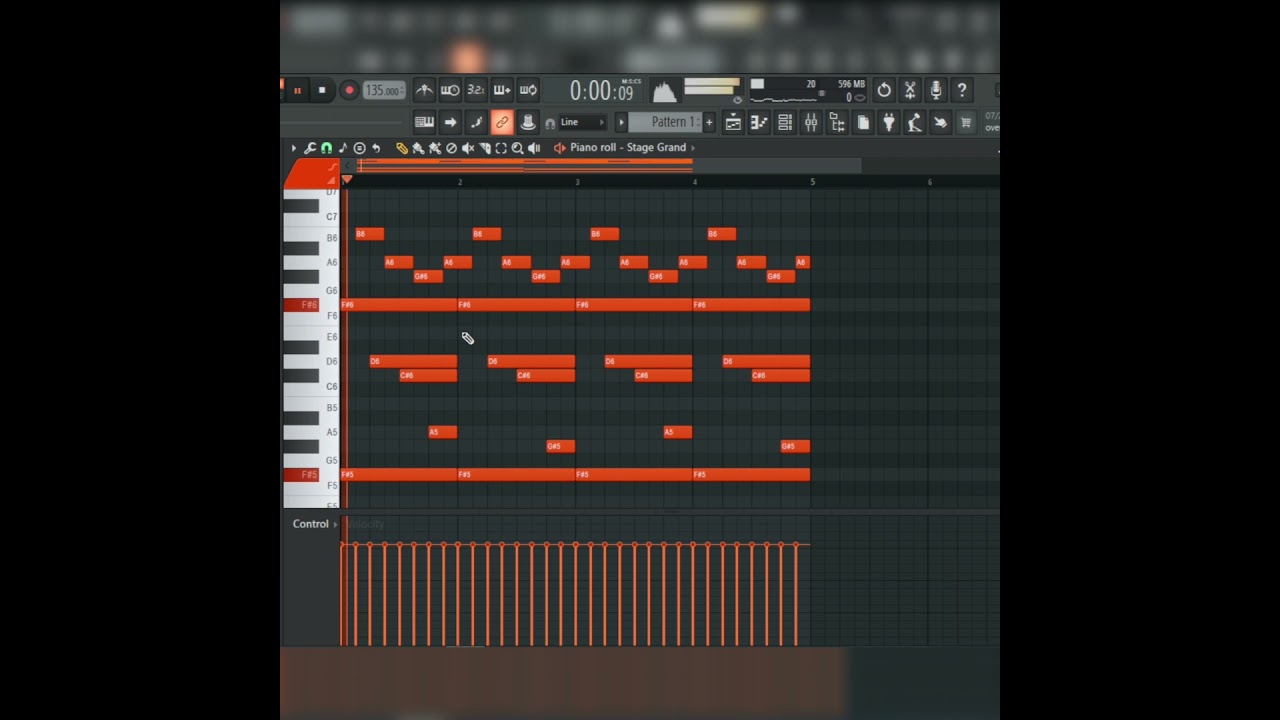Toggle the 3-2-1 recording countdown

coord(476,90)
